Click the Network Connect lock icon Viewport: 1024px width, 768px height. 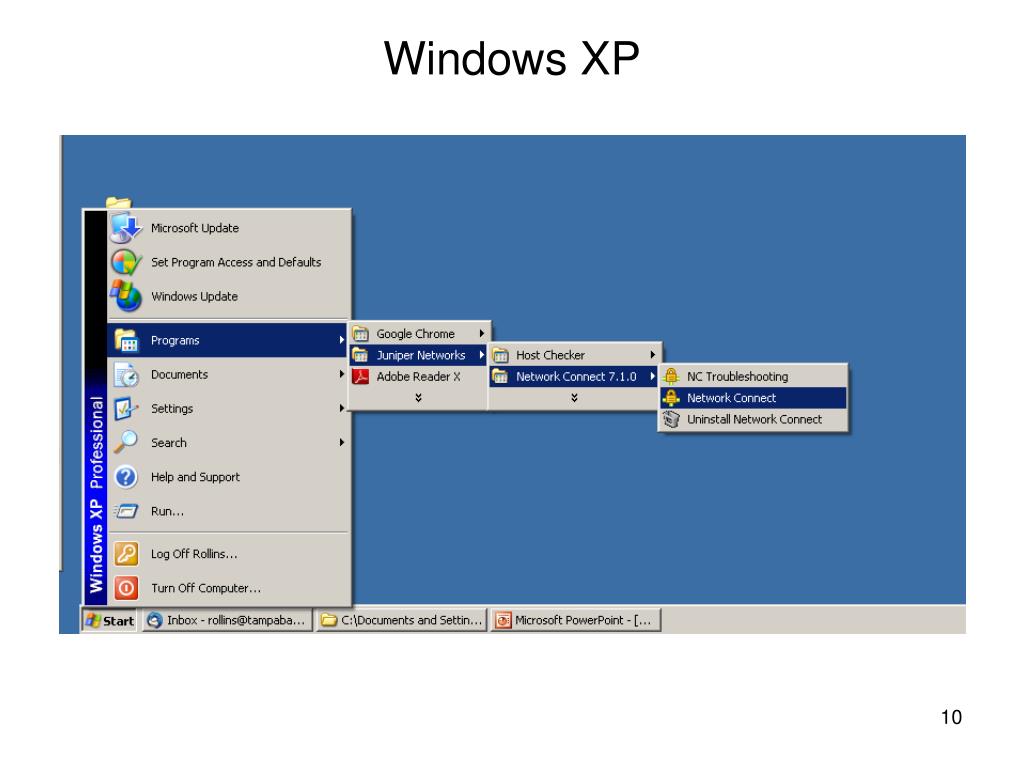point(671,398)
